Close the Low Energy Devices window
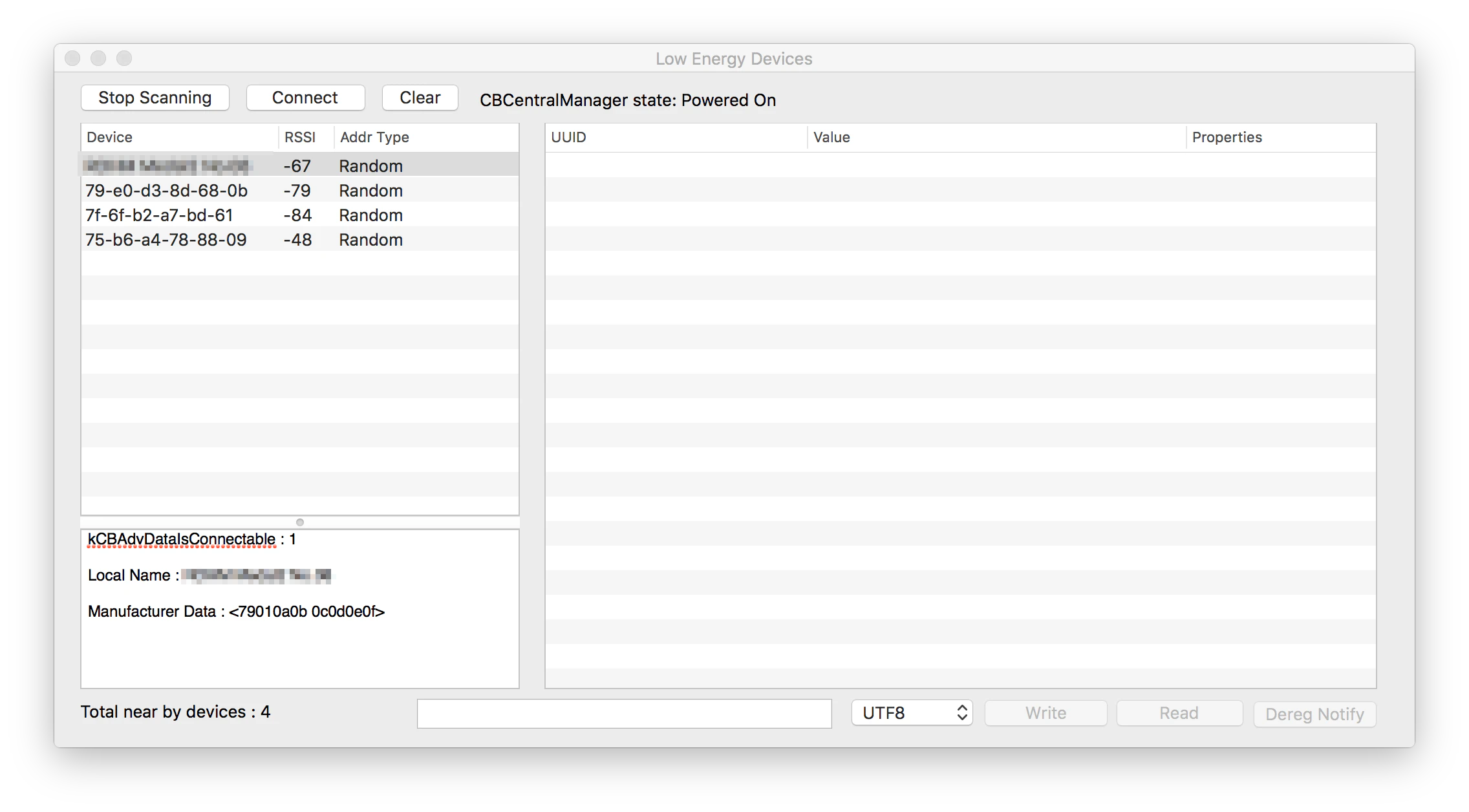Viewport: 1469px width, 812px height. [x=72, y=58]
